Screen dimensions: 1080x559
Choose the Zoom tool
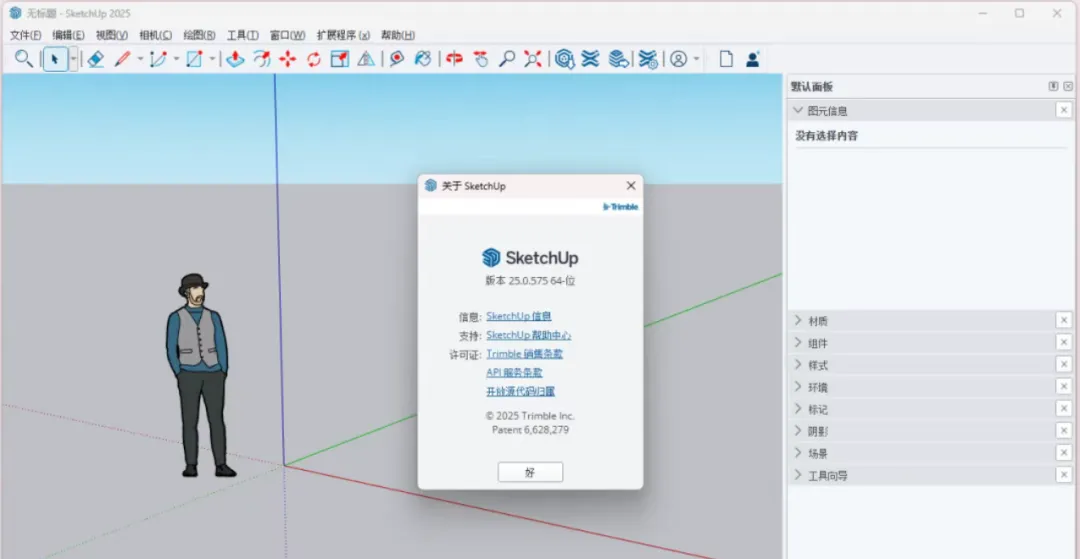(x=507, y=59)
